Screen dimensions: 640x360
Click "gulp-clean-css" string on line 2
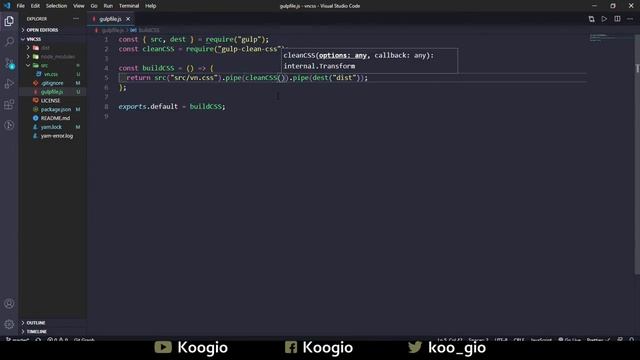250,49
